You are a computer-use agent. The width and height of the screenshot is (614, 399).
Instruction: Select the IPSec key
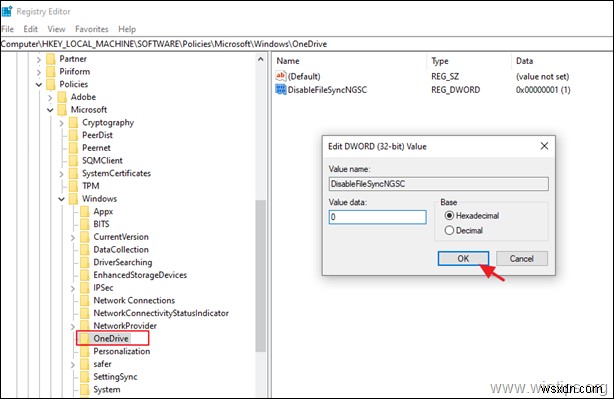tap(103, 288)
